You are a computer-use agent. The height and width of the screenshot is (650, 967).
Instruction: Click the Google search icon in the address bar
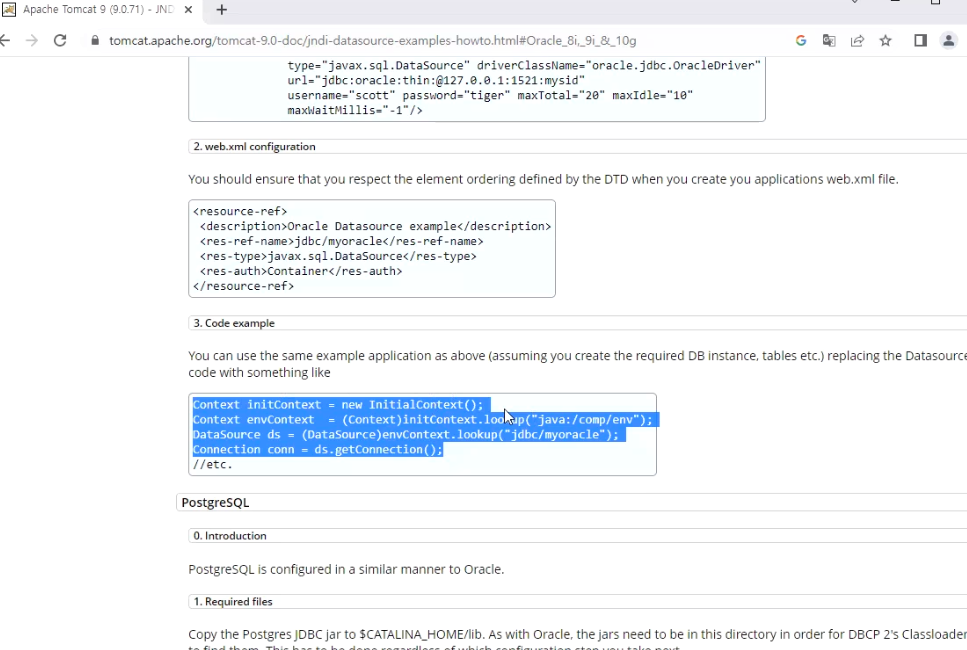tap(800, 41)
